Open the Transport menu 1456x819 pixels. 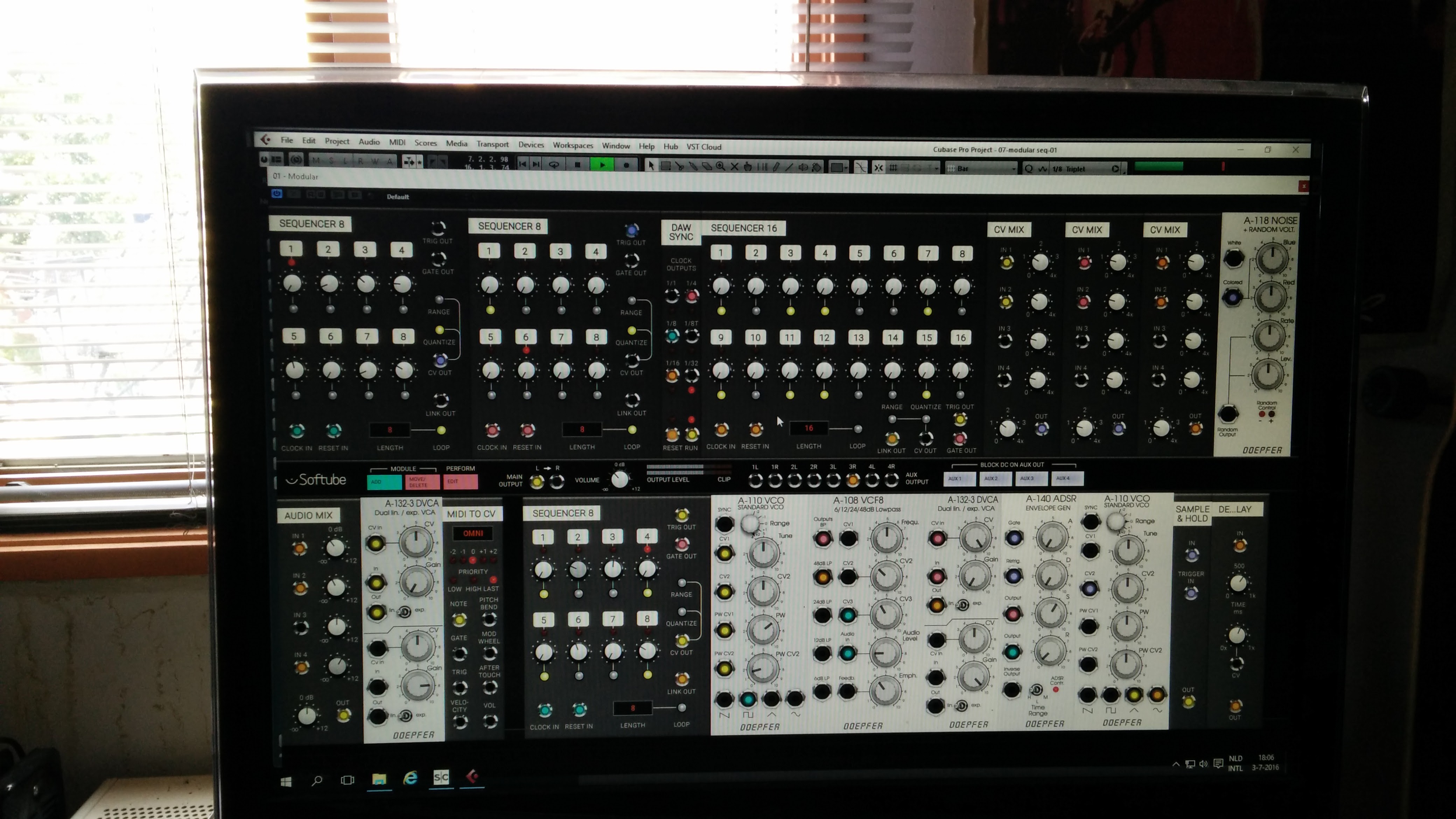coord(492,144)
